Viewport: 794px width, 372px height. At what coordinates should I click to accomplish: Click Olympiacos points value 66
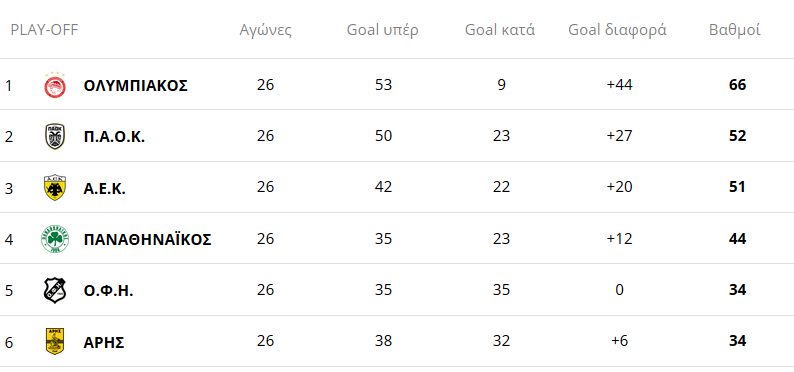(x=737, y=85)
